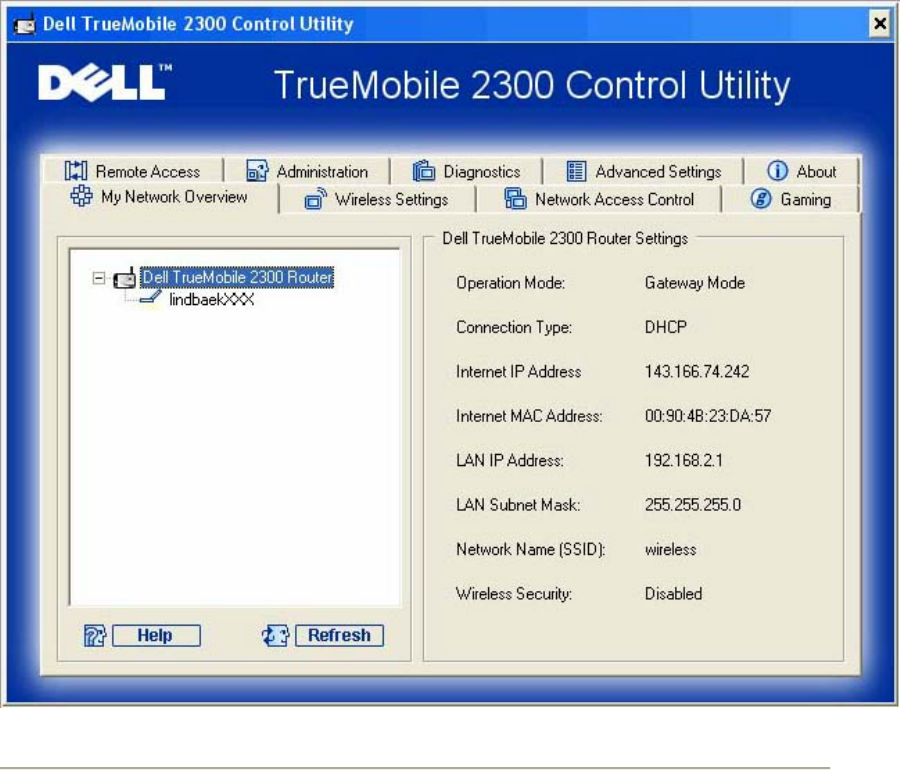
Task: Click the Internet IP 143.166.74.242
Action: tap(697, 372)
